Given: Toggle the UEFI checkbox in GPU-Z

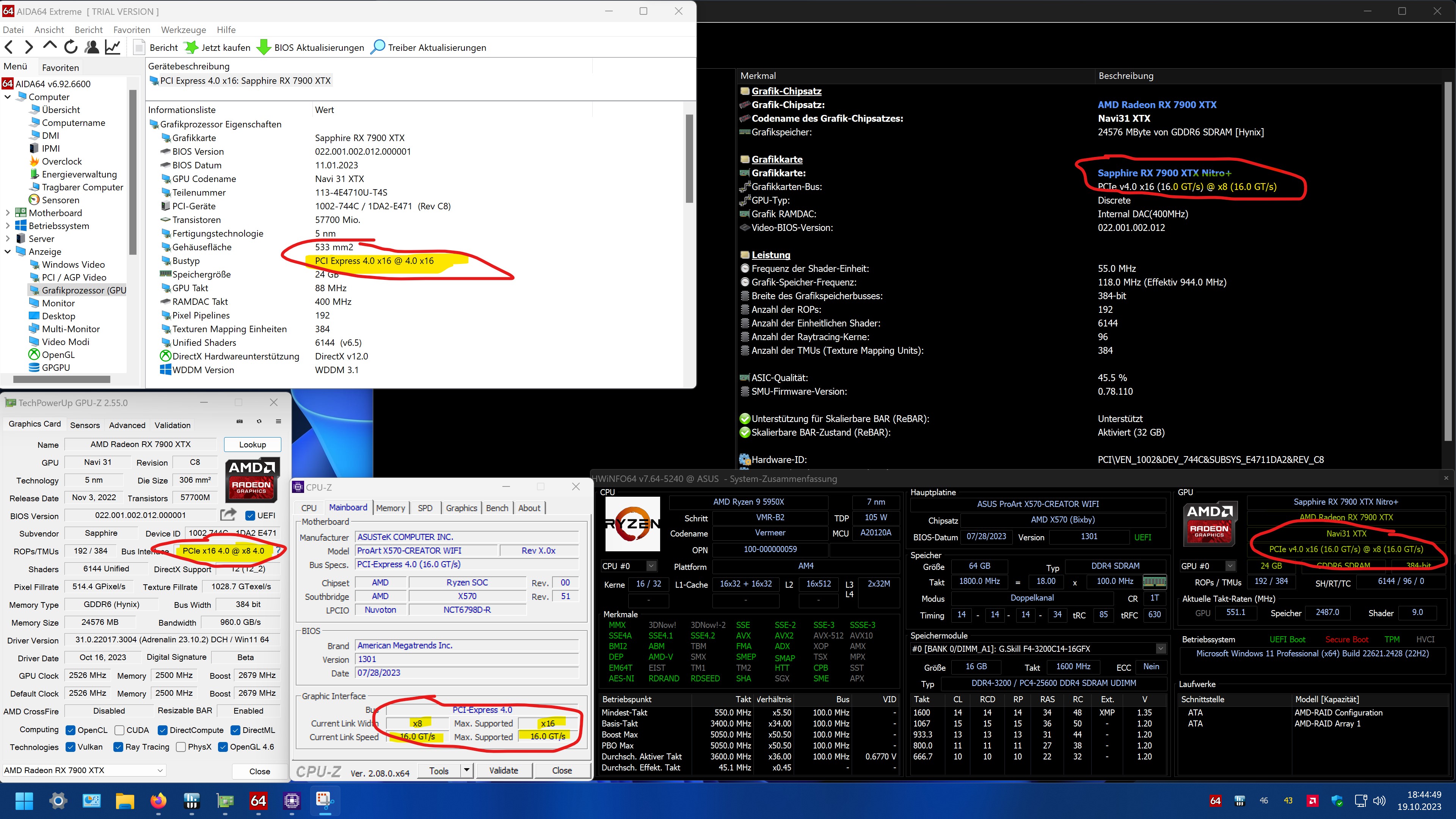Looking at the screenshot, I should tap(250, 516).
